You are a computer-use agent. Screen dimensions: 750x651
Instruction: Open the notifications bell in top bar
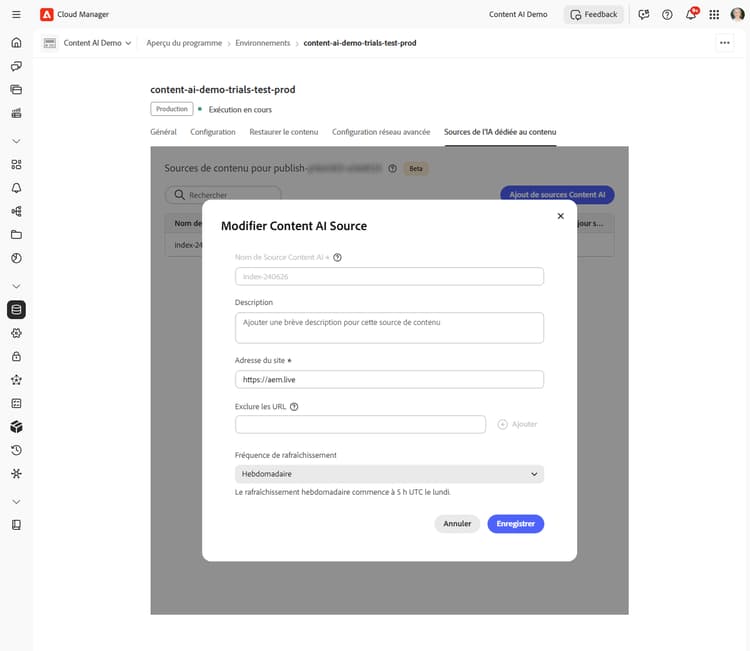(x=691, y=14)
